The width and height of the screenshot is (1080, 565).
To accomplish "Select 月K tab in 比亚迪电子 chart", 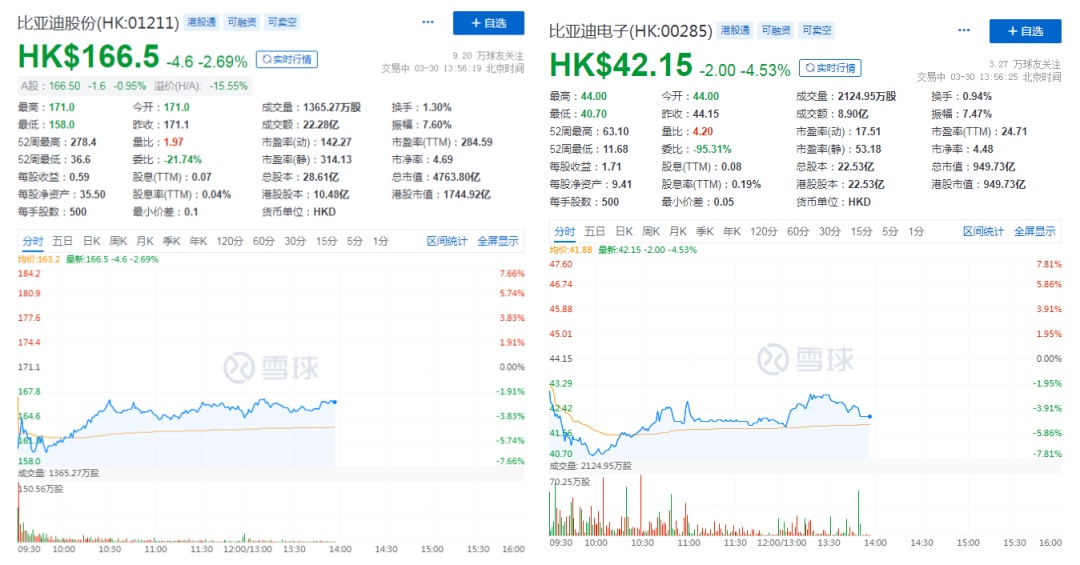I will pyautogui.click(x=678, y=232).
